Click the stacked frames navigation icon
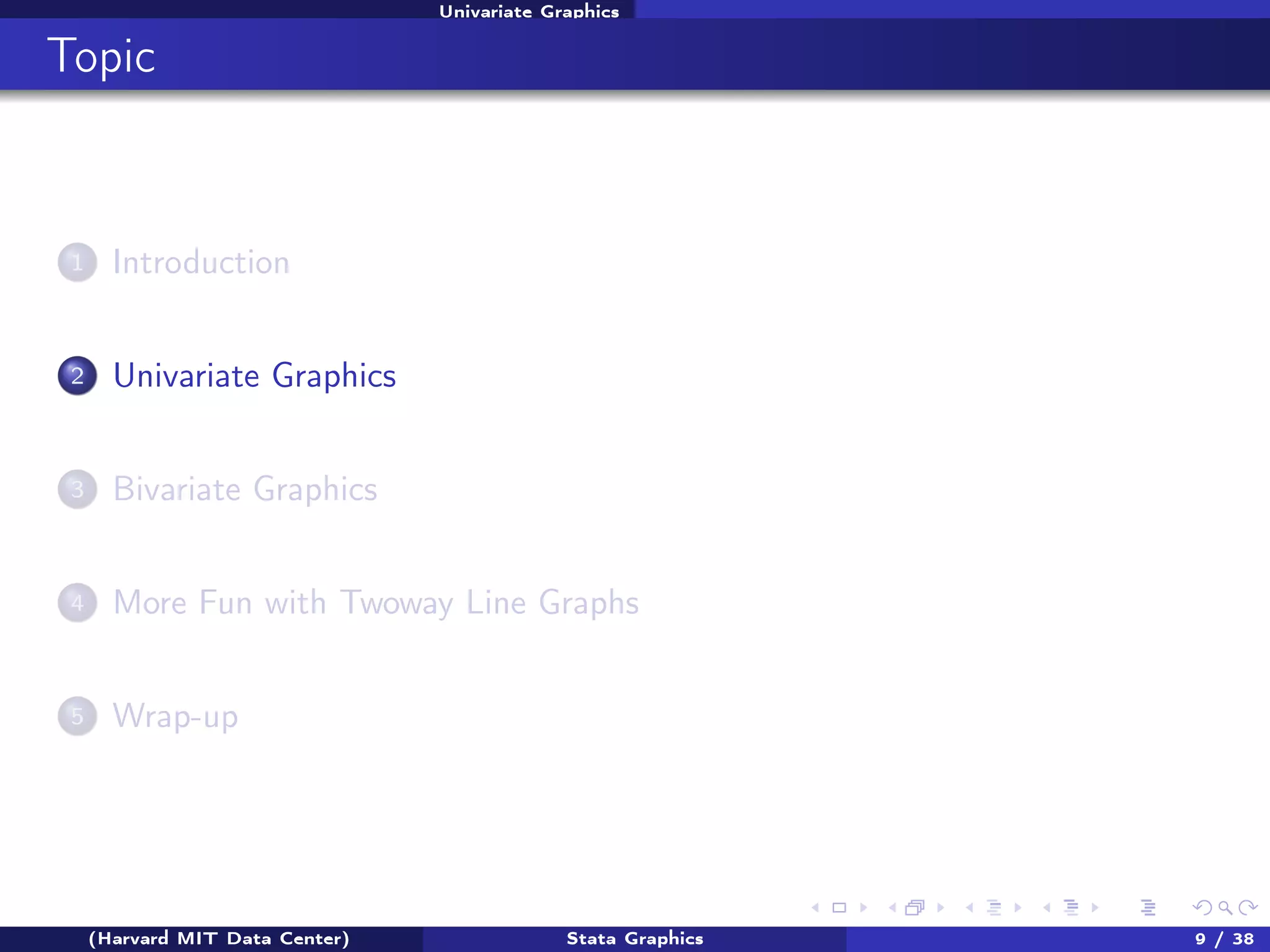The height and width of the screenshot is (952, 1270). (x=915, y=908)
